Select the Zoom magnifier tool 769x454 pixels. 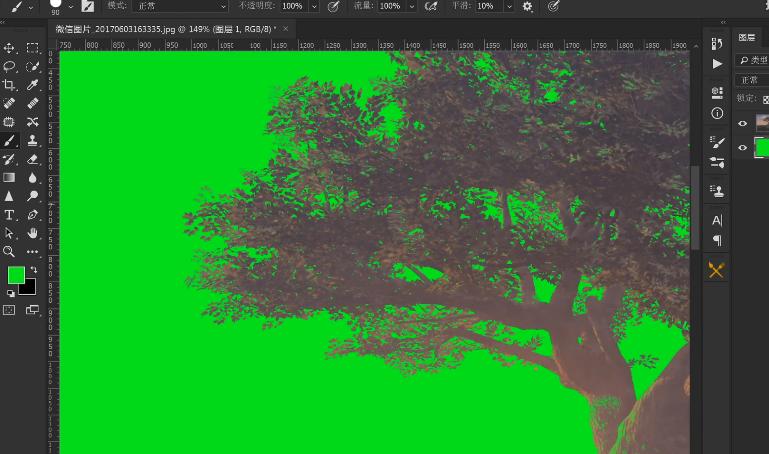pyautogui.click(x=9, y=252)
